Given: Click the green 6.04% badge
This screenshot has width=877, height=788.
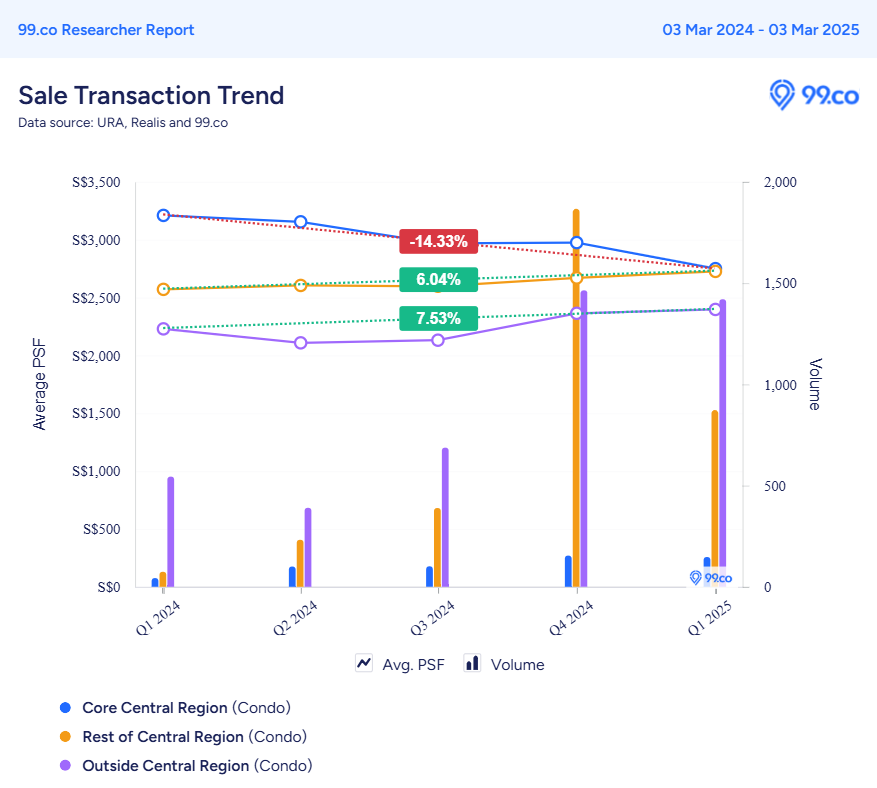Looking at the screenshot, I should (437, 281).
